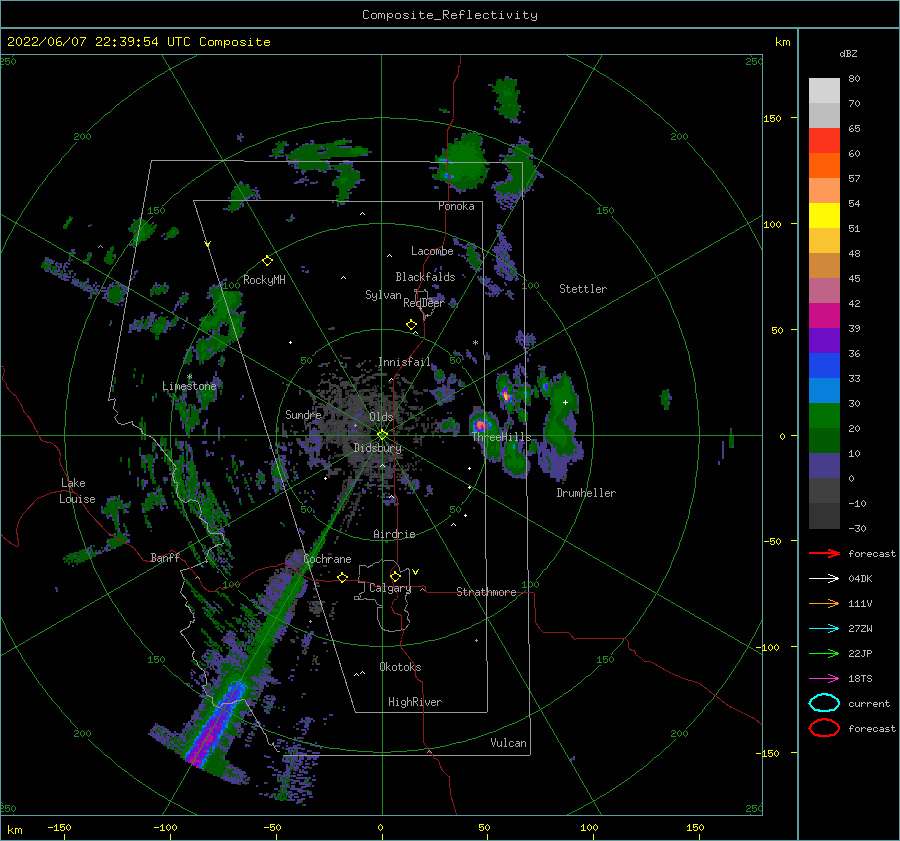Click the yellow diamond marker beside RockyMH
900x841 pixels.
(267, 261)
